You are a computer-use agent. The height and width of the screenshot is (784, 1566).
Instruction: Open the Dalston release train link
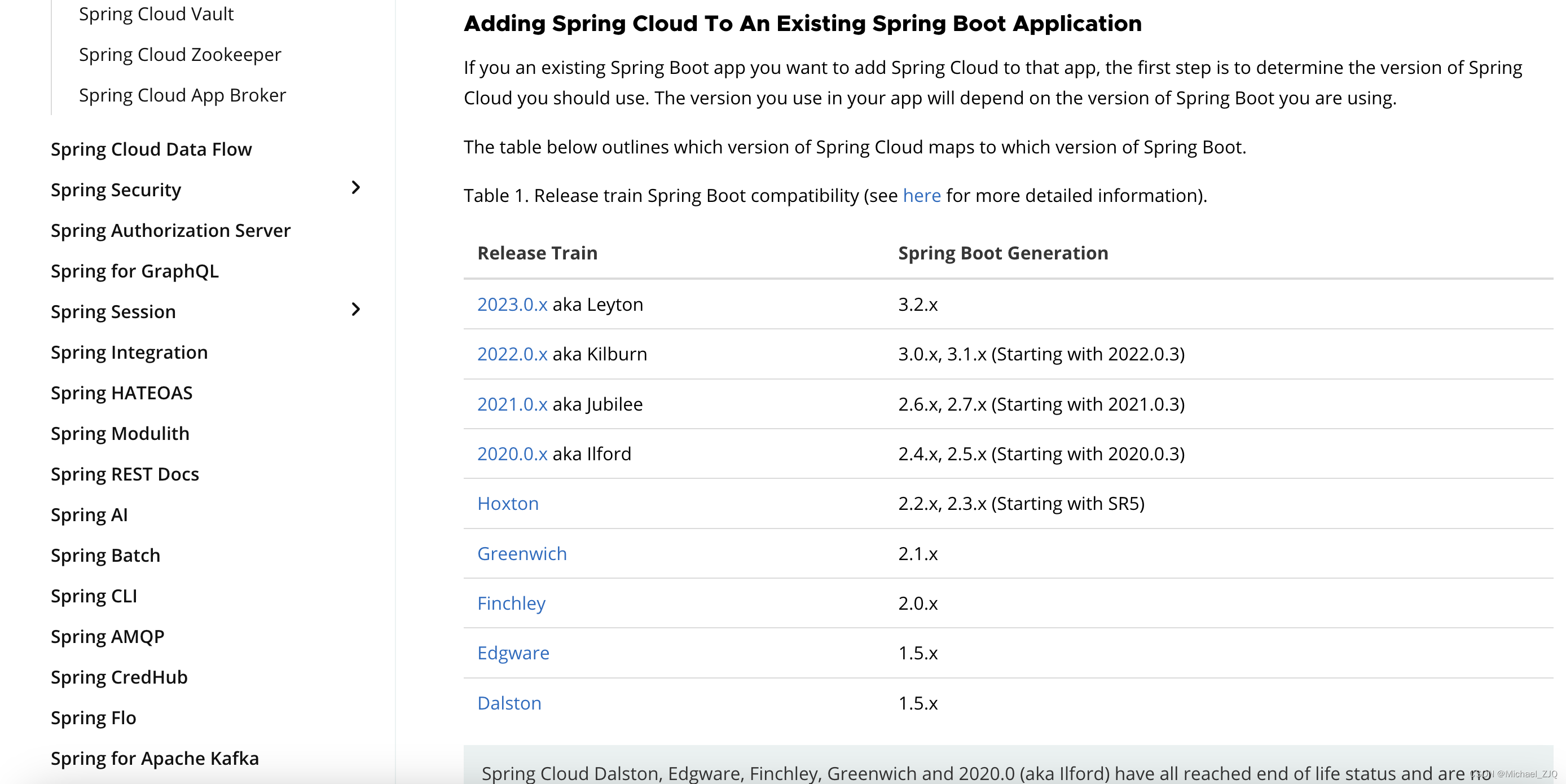click(509, 703)
